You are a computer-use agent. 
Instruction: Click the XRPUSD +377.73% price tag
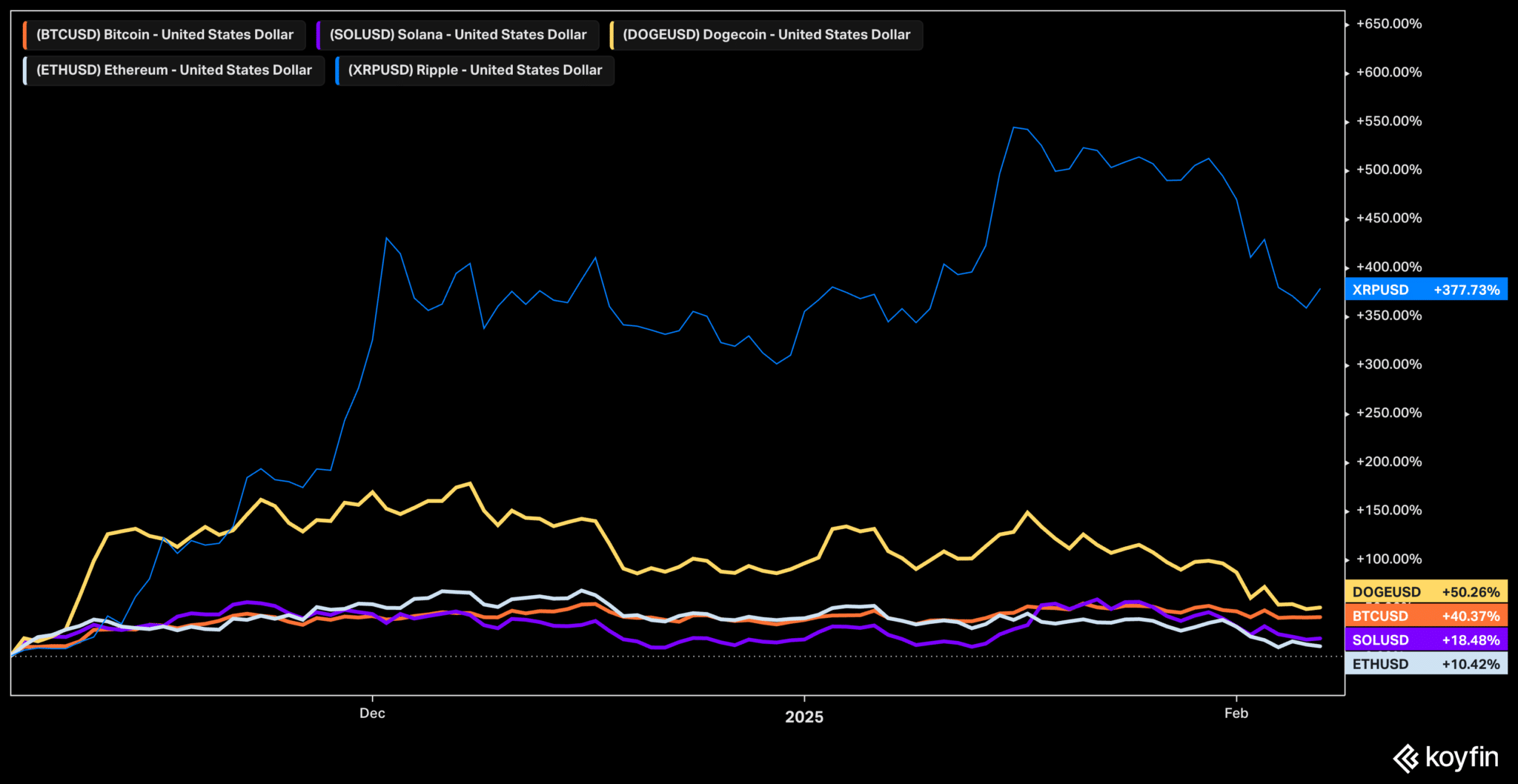click(x=1425, y=290)
